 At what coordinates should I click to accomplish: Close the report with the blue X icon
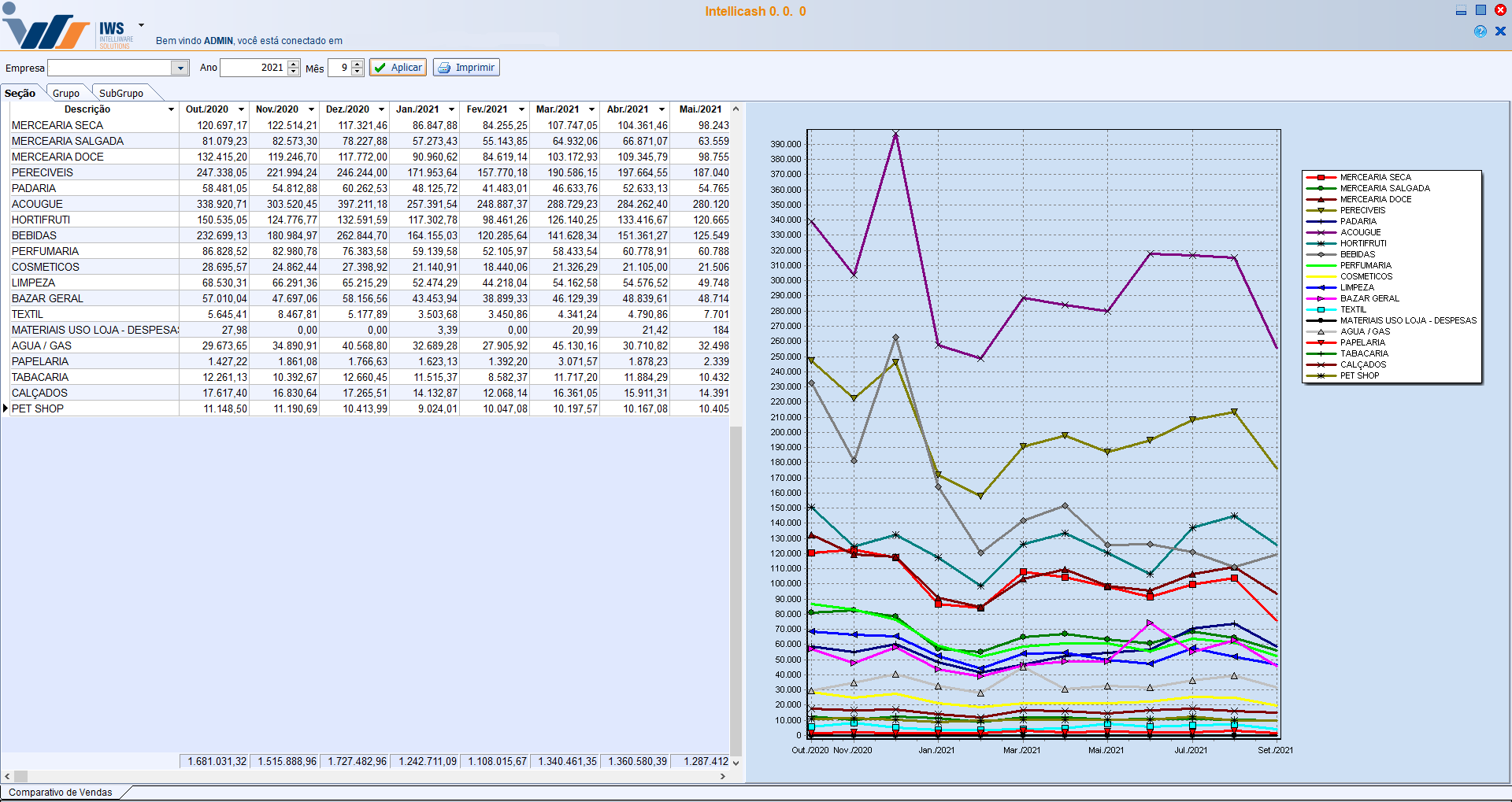1500,31
